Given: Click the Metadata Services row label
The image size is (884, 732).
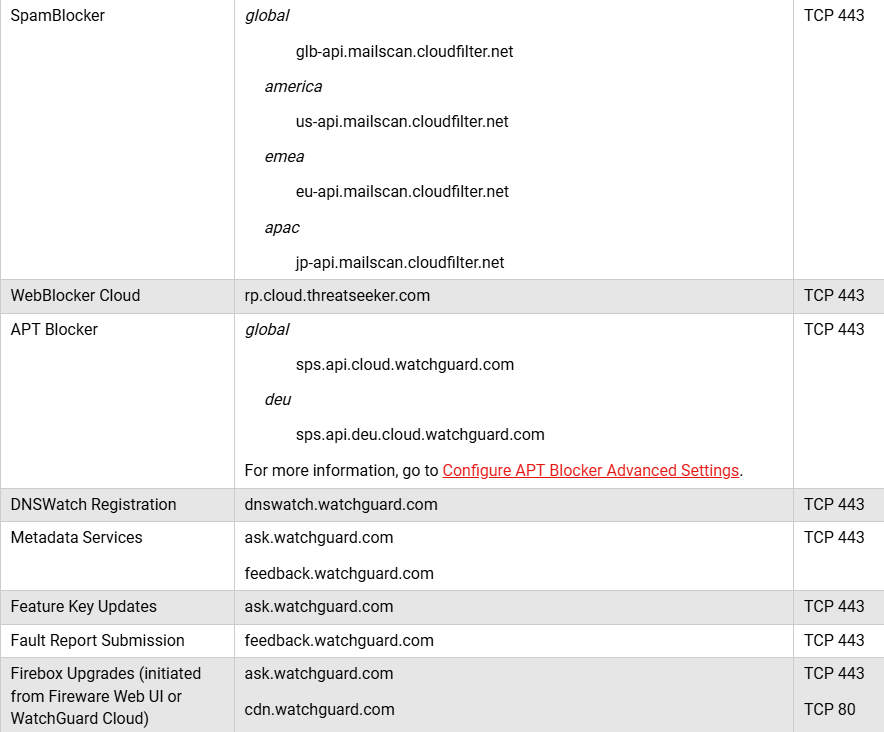Looking at the screenshot, I should [76, 537].
